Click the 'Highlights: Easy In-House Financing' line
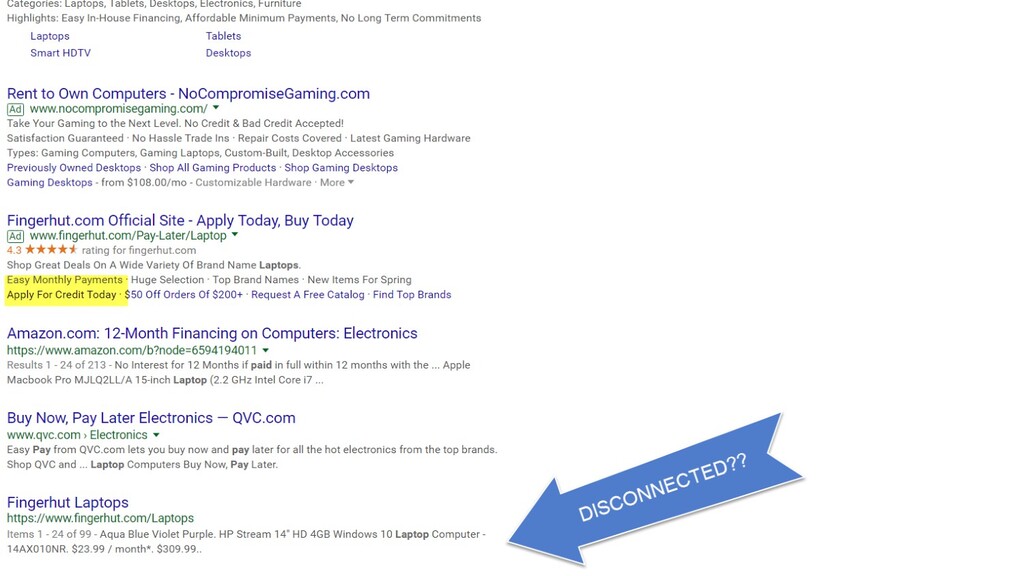The height and width of the screenshot is (576, 1024). coord(244,18)
